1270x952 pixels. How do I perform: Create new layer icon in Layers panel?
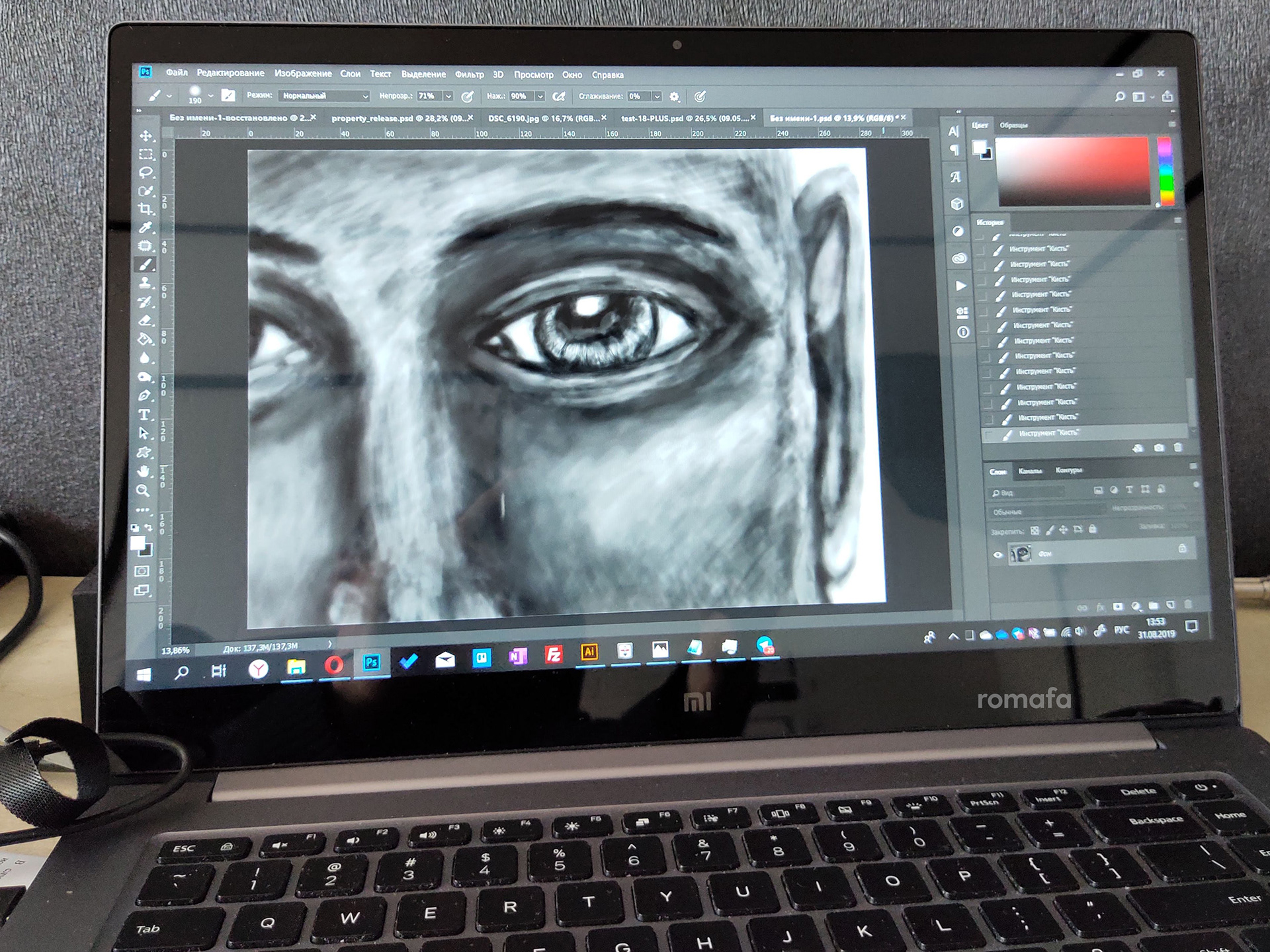1171,605
